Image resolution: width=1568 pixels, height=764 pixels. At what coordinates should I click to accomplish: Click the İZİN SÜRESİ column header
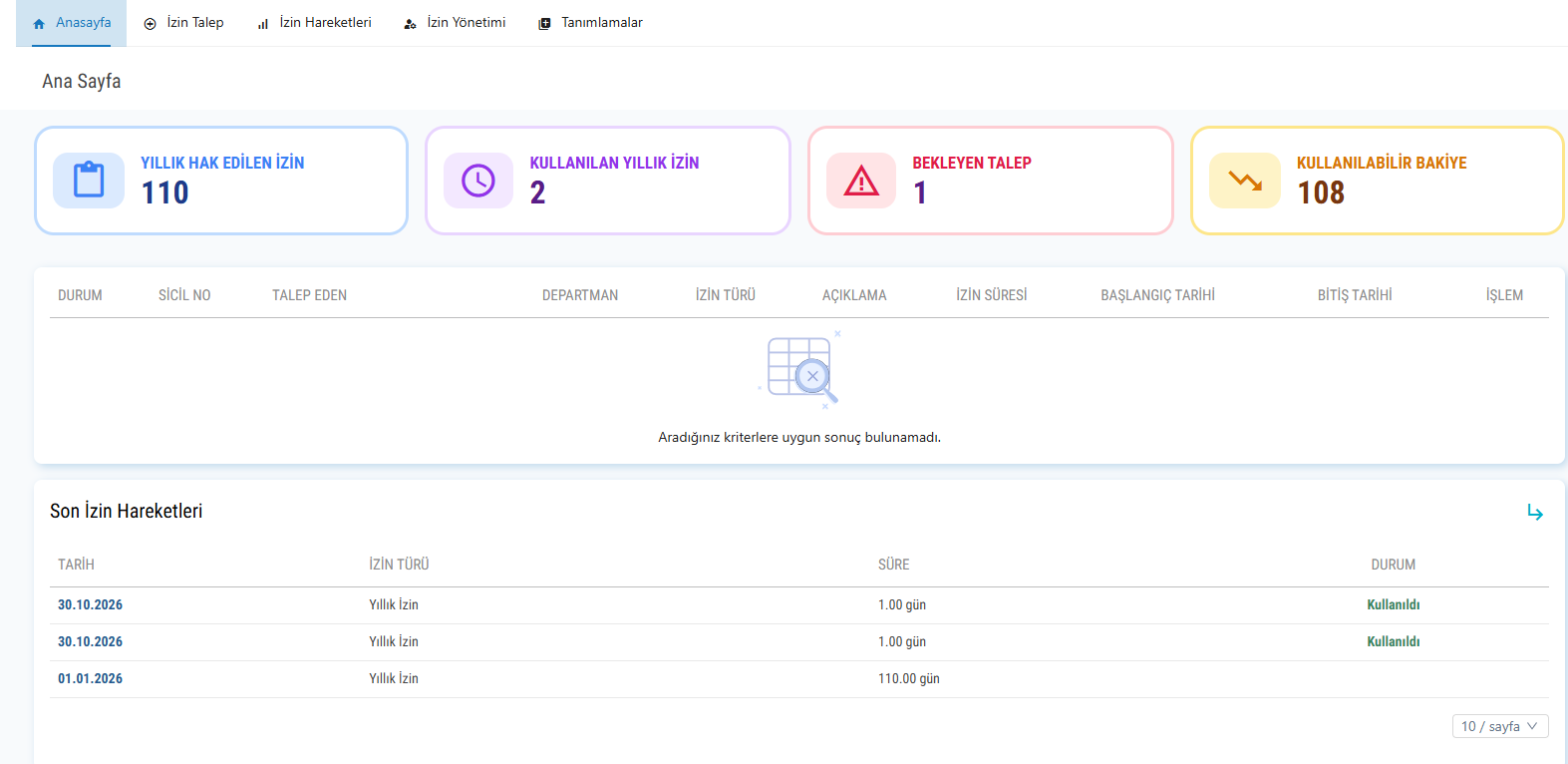992,295
